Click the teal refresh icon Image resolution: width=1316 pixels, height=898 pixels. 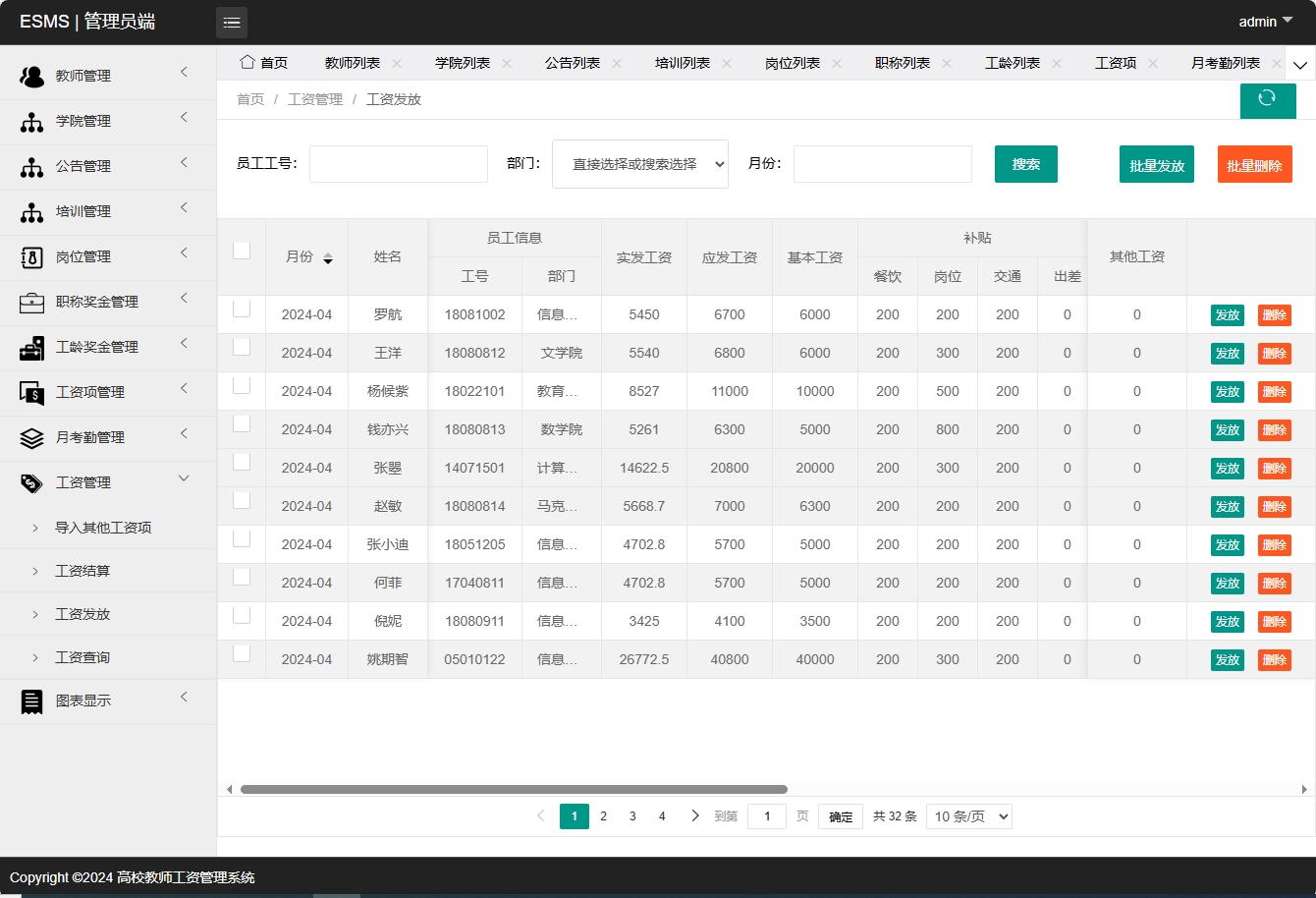point(1268,100)
